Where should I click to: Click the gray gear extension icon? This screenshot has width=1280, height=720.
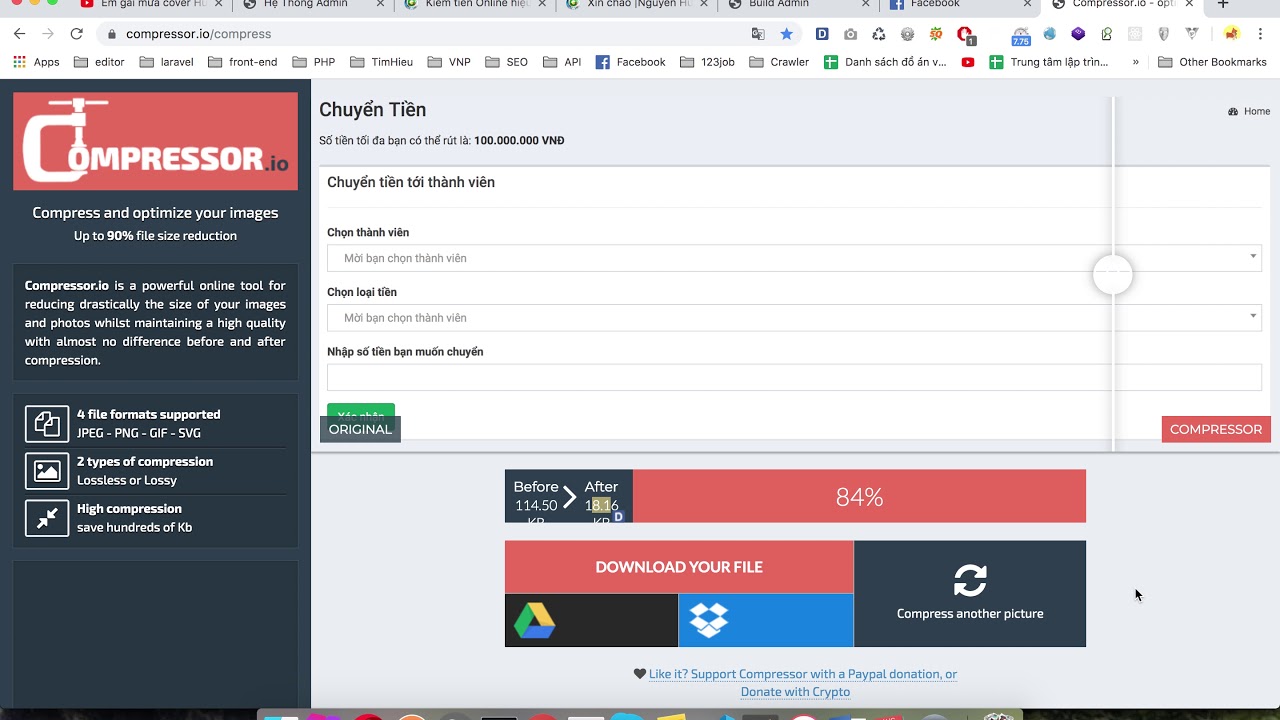click(x=907, y=34)
